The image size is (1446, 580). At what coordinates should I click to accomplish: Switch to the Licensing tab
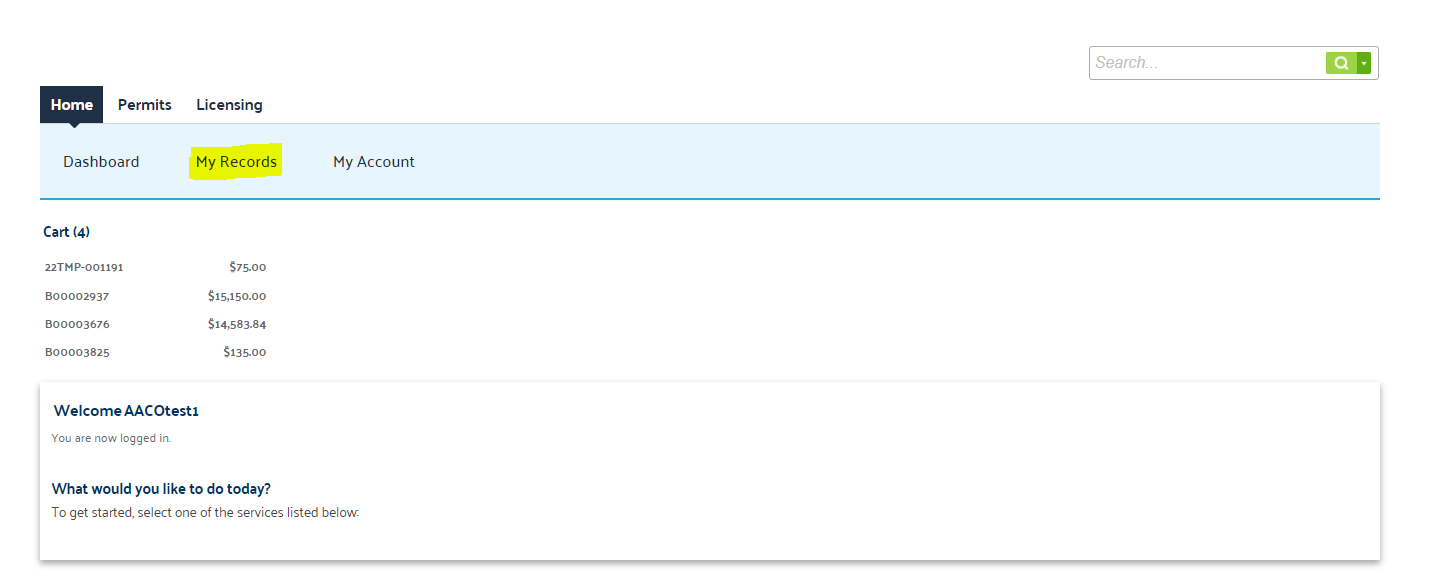click(229, 105)
